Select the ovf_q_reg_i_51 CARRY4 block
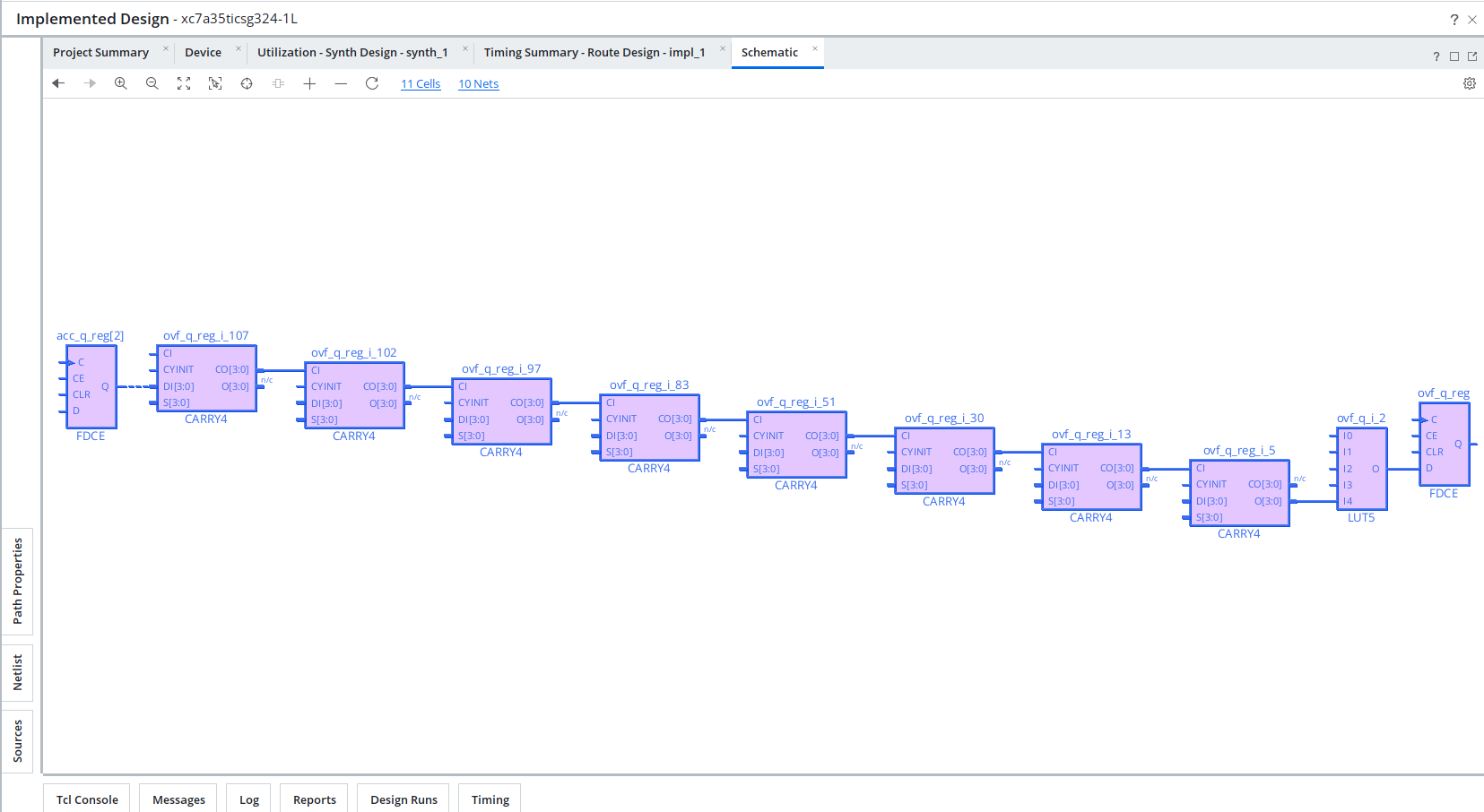This screenshot has width=1484, height=812. click(x=796, y=445)
